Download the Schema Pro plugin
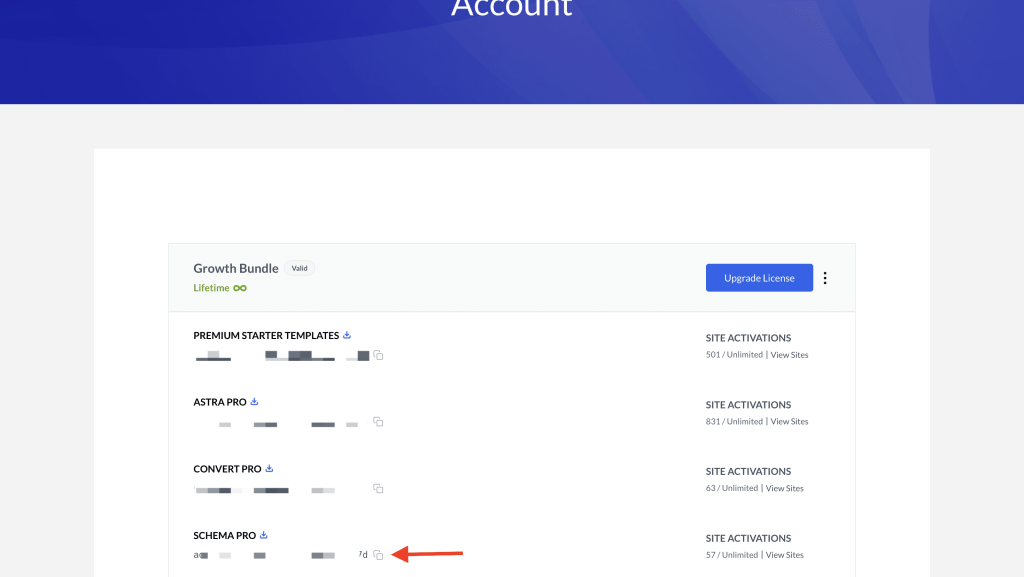1024x577 pixels. (262, 534)
